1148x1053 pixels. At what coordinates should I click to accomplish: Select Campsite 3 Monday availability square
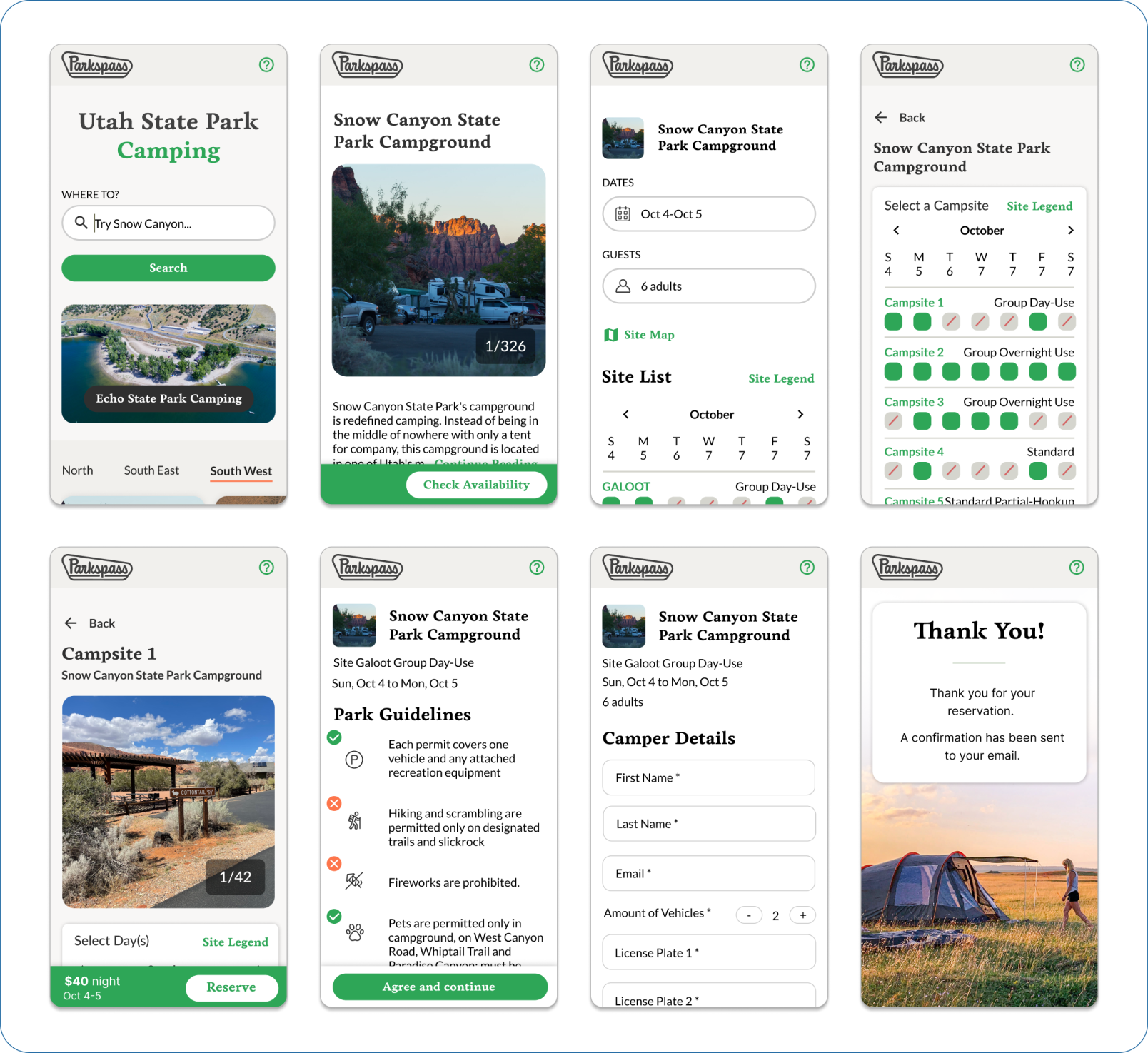click(x=922, y=421)
